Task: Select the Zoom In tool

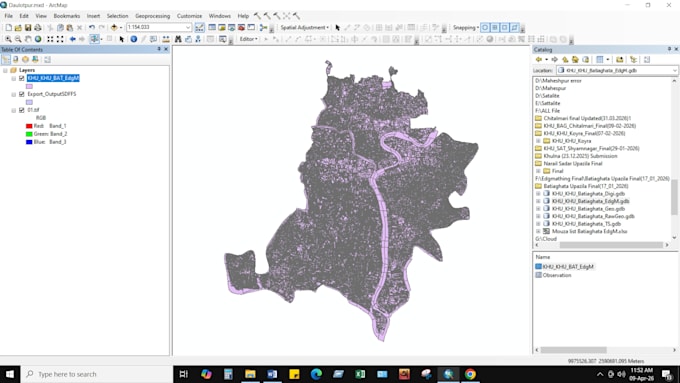Action: tap(8, 39)
